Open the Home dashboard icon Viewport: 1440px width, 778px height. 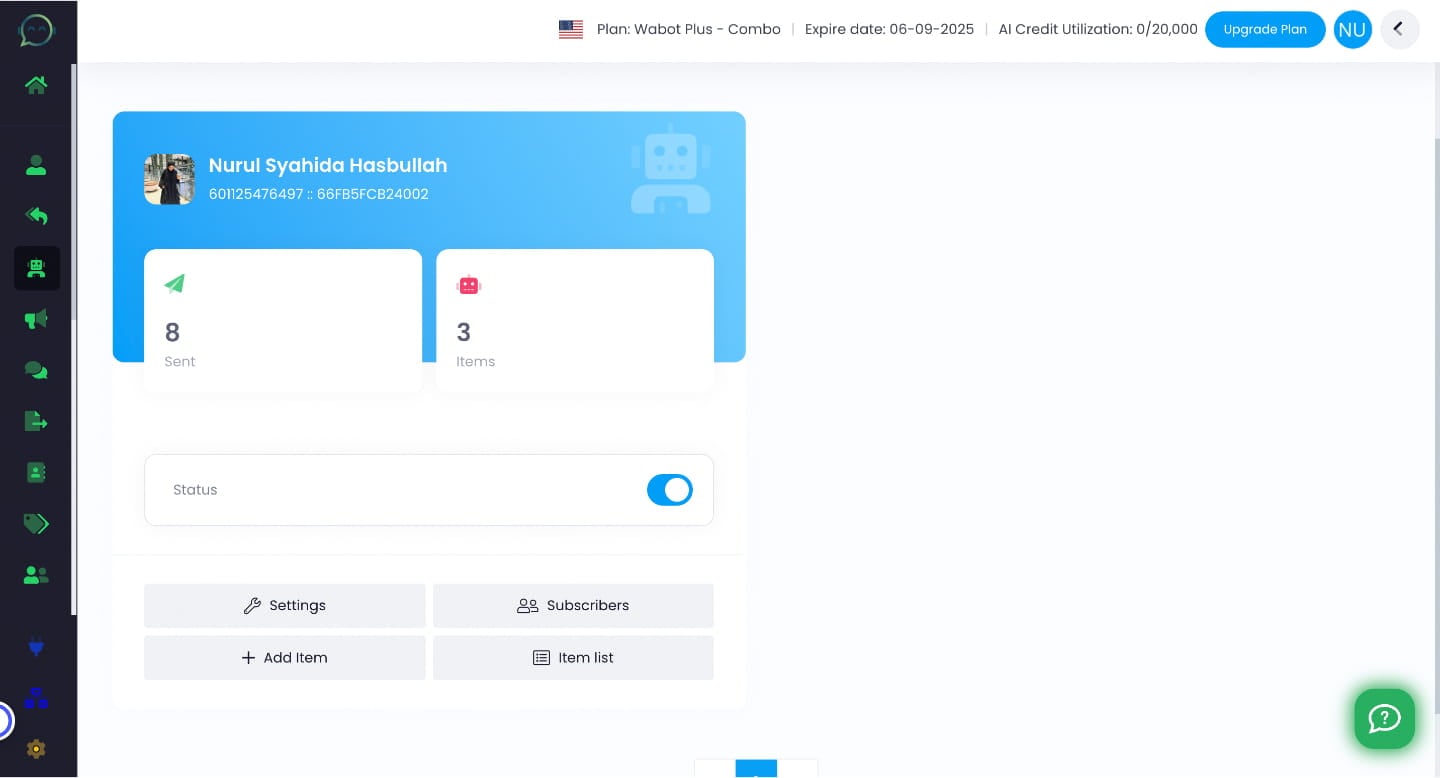coord(36,85)
